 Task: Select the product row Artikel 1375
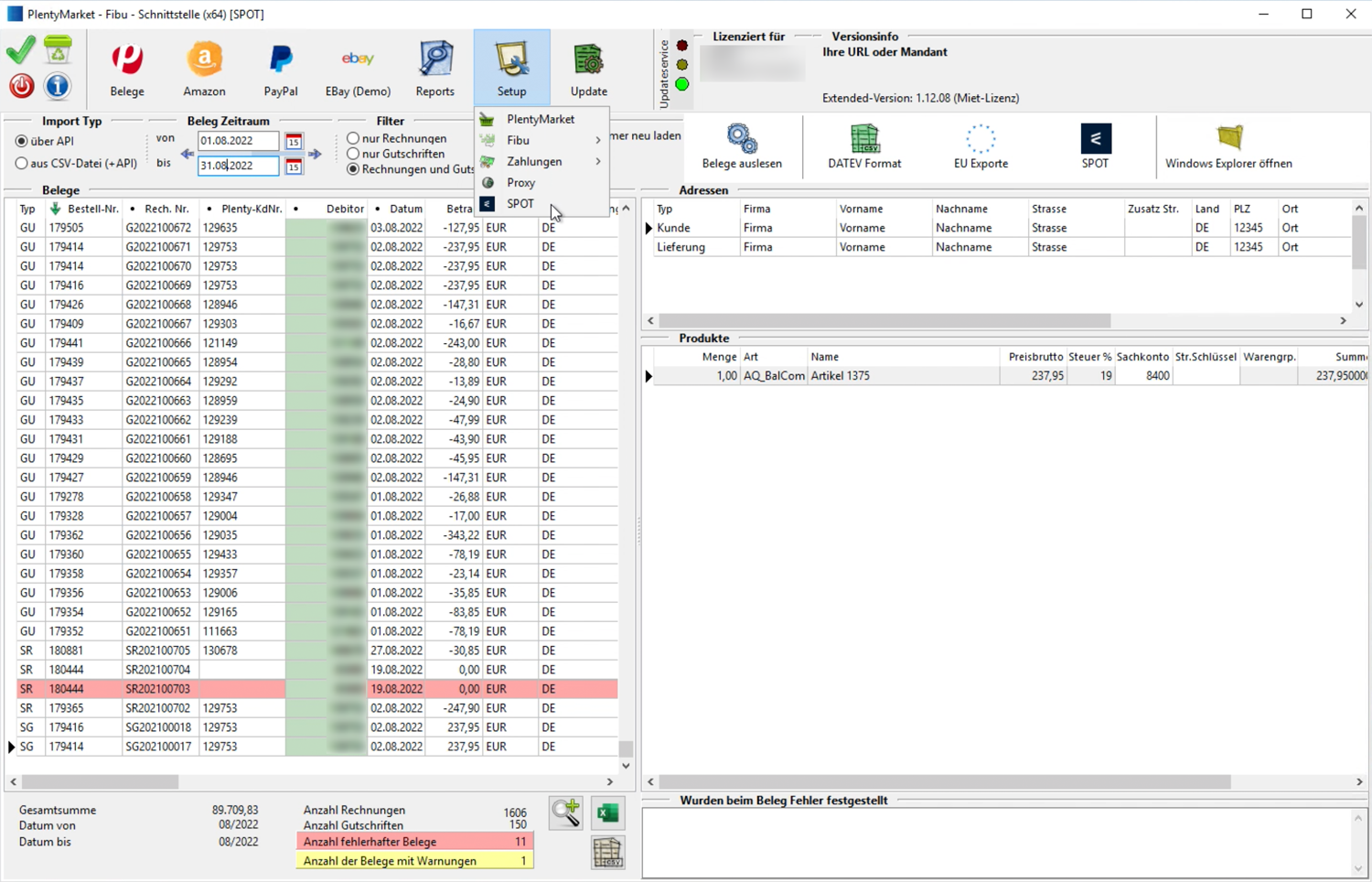click(x=1010, y=376)
